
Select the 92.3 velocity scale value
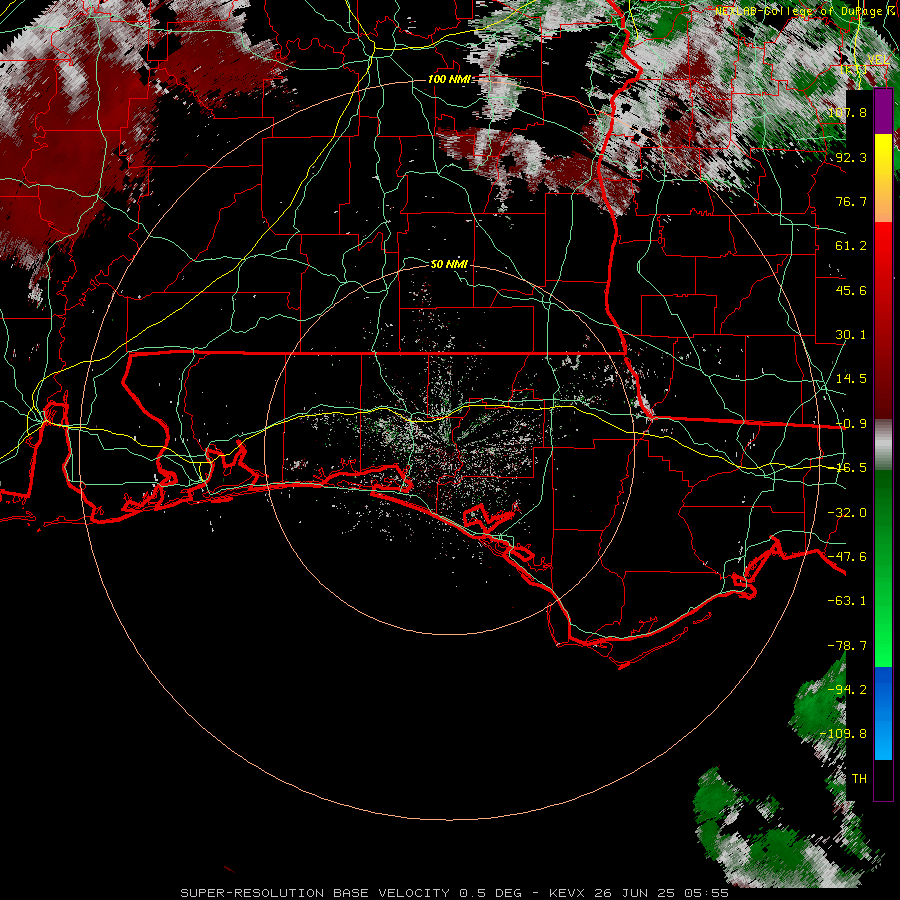(851, 157)
